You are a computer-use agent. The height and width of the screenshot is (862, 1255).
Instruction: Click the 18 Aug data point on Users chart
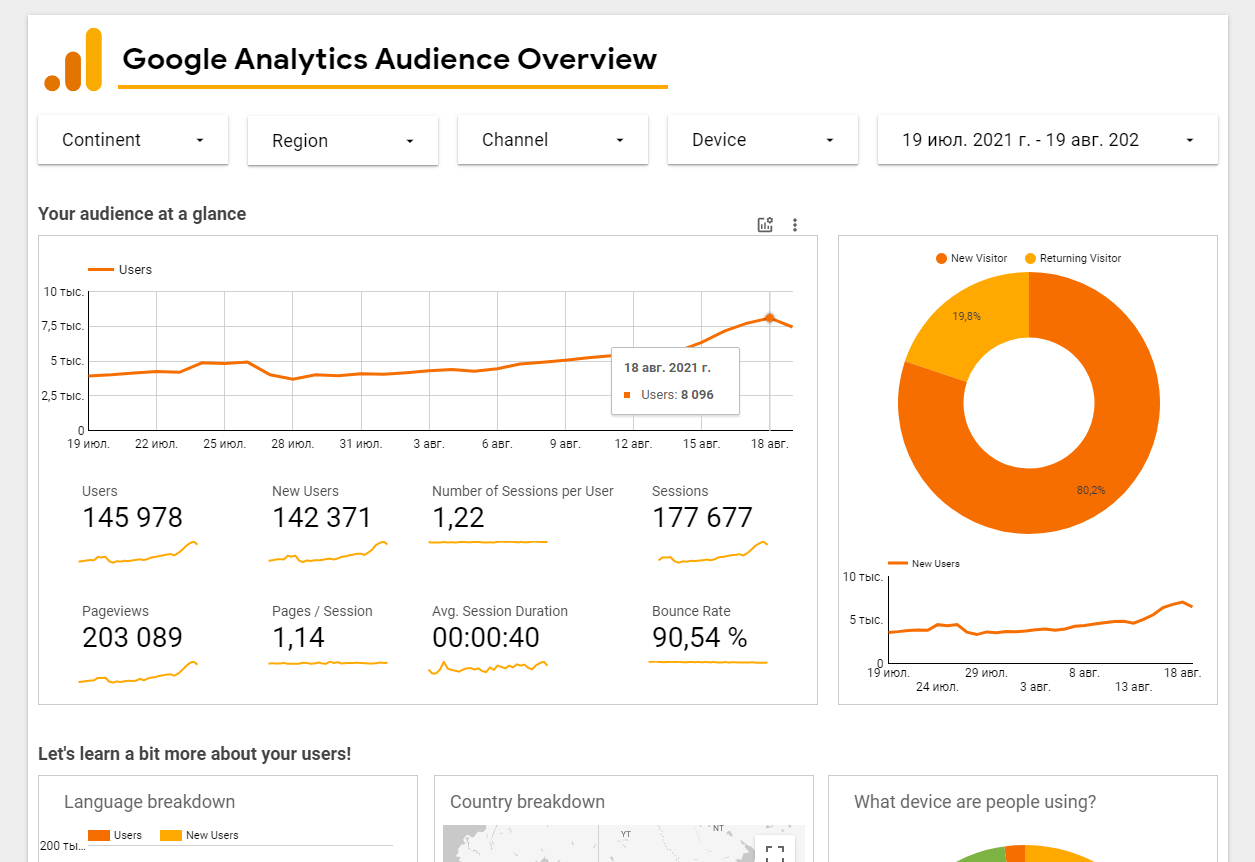pyautogui.click(x=769, y=318)
